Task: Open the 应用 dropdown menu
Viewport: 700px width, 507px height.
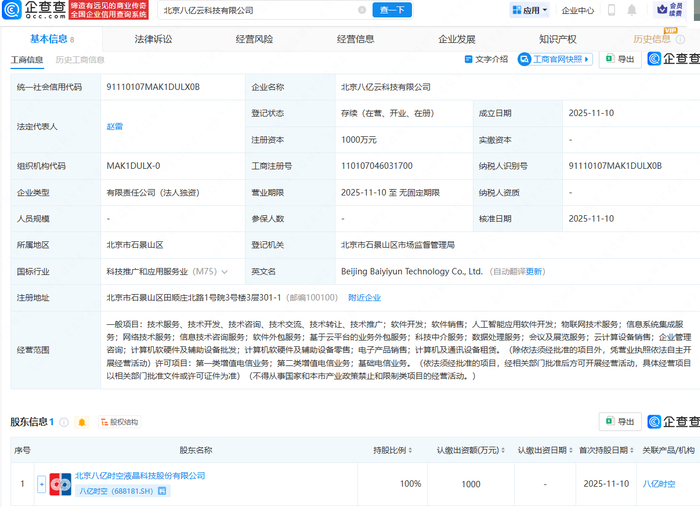Action: click(531, 11)
